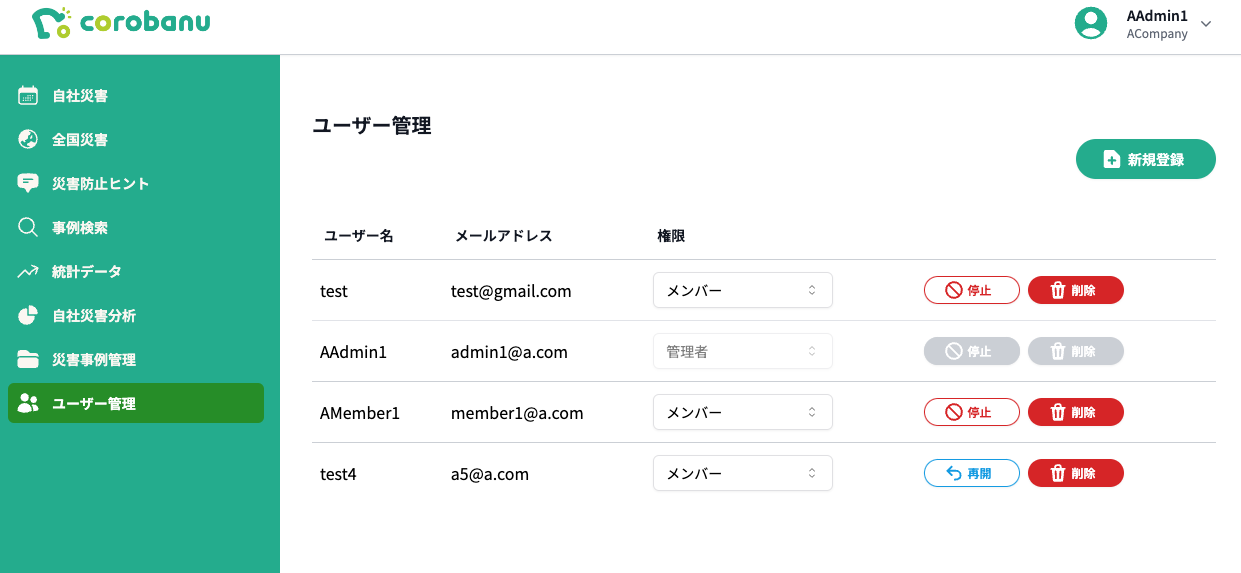The width and height of the screenshot is (1241, 573).
Task: Suspend AMember1 using the 停止 button
Action: [971, 412]
